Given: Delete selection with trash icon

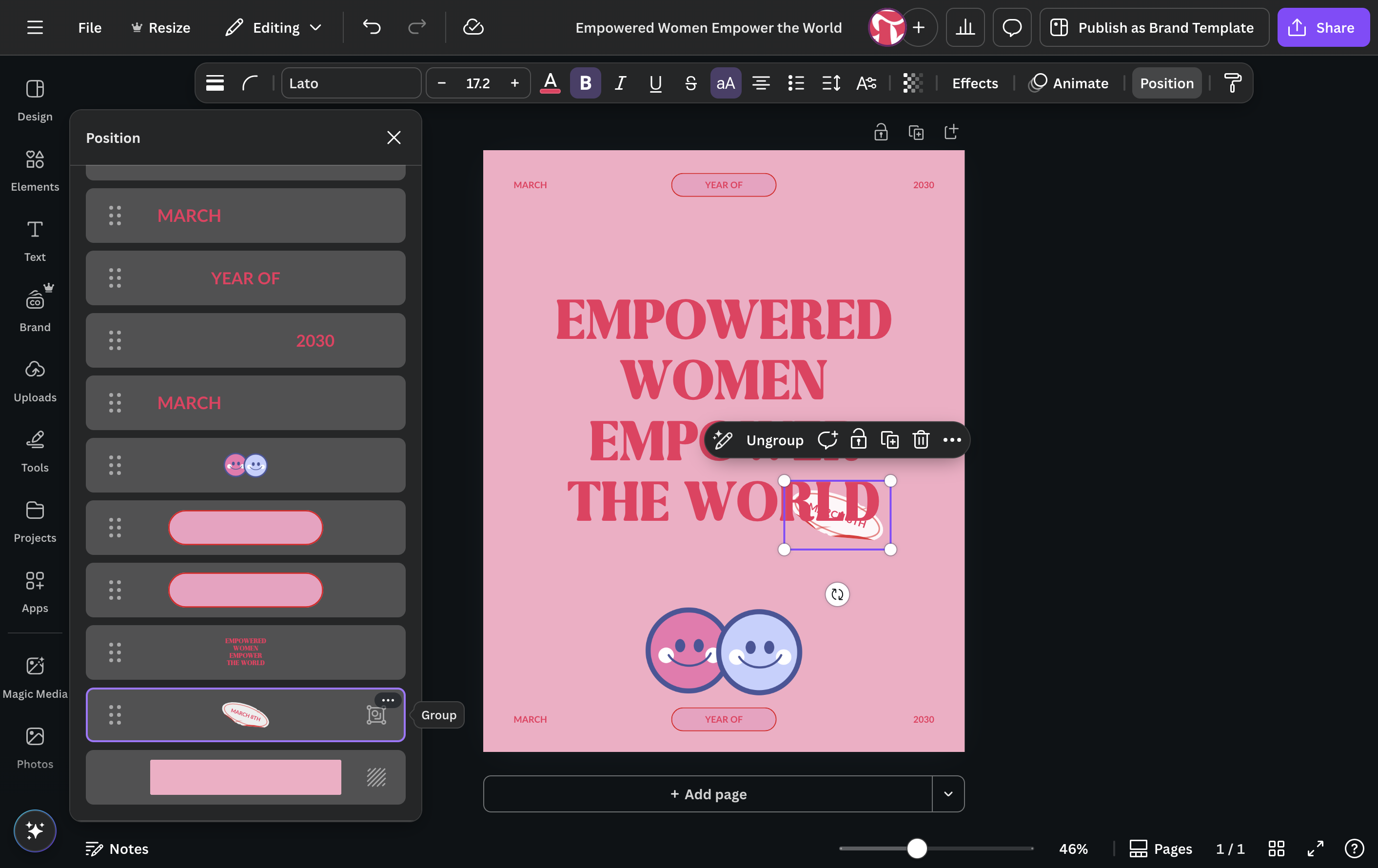Looking at the screenshot, I should [920, 439].
